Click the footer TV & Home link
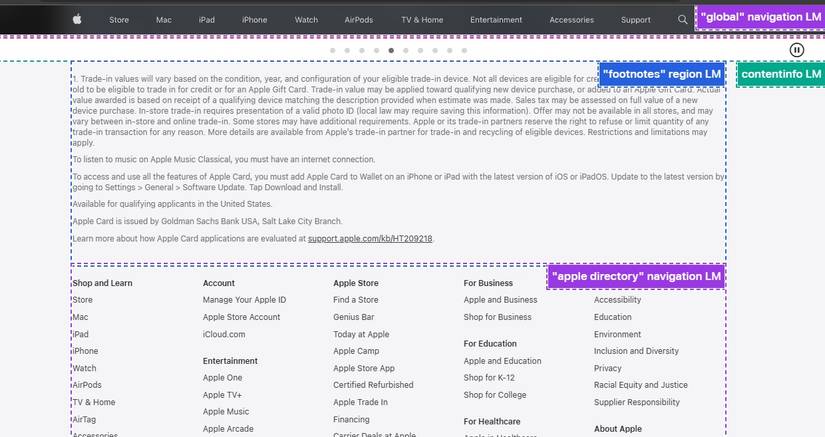The image size is (825, 437). pyautogui.click(x=94, y=402)
